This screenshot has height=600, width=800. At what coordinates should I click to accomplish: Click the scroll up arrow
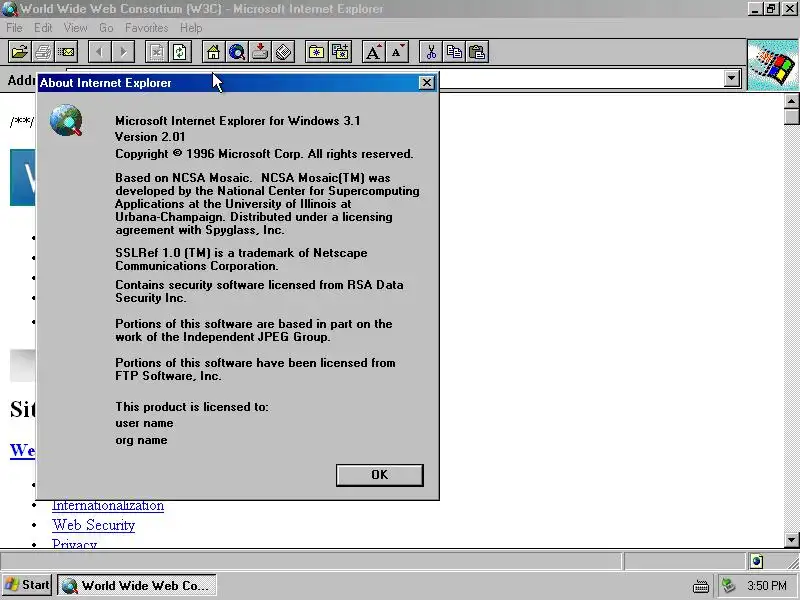click(791, 101)
